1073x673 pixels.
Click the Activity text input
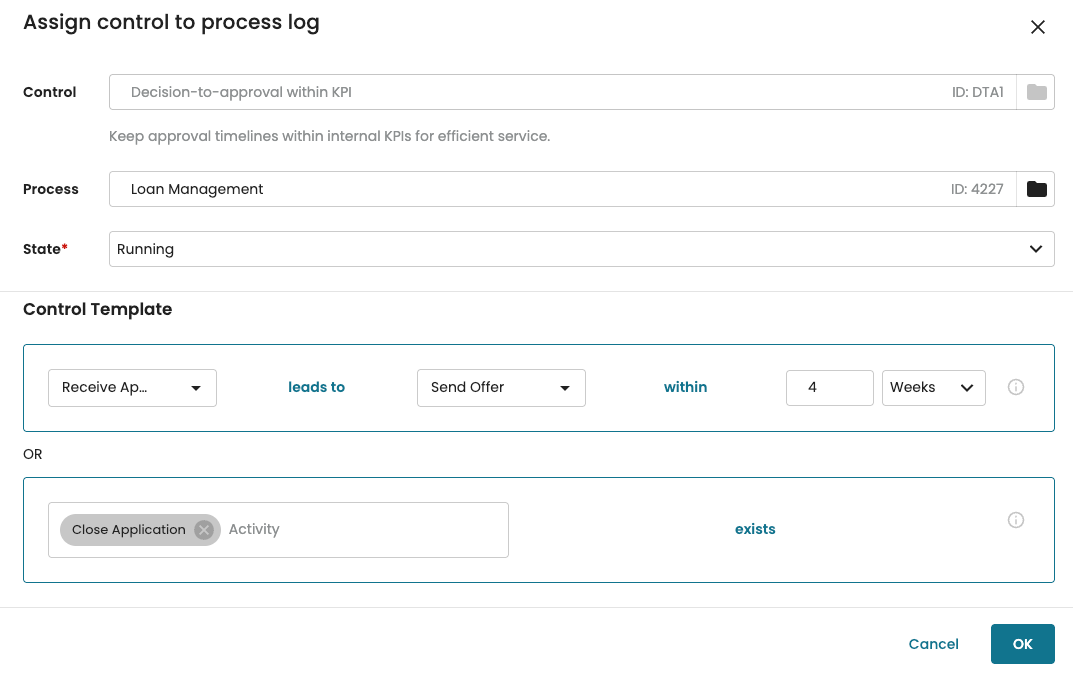click(360, 530)
